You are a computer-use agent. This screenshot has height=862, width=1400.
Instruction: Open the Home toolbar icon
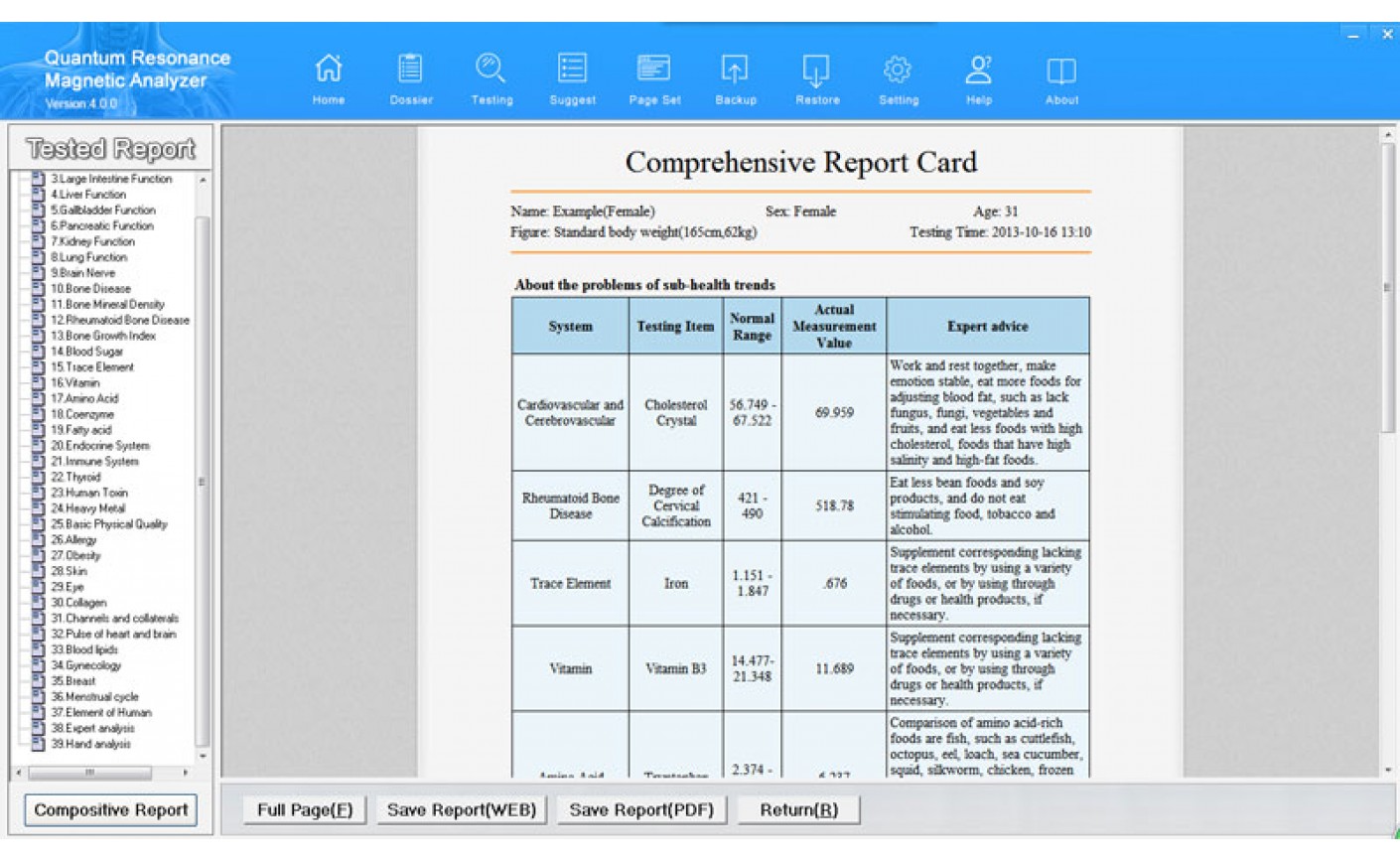[x=329, y=69]
